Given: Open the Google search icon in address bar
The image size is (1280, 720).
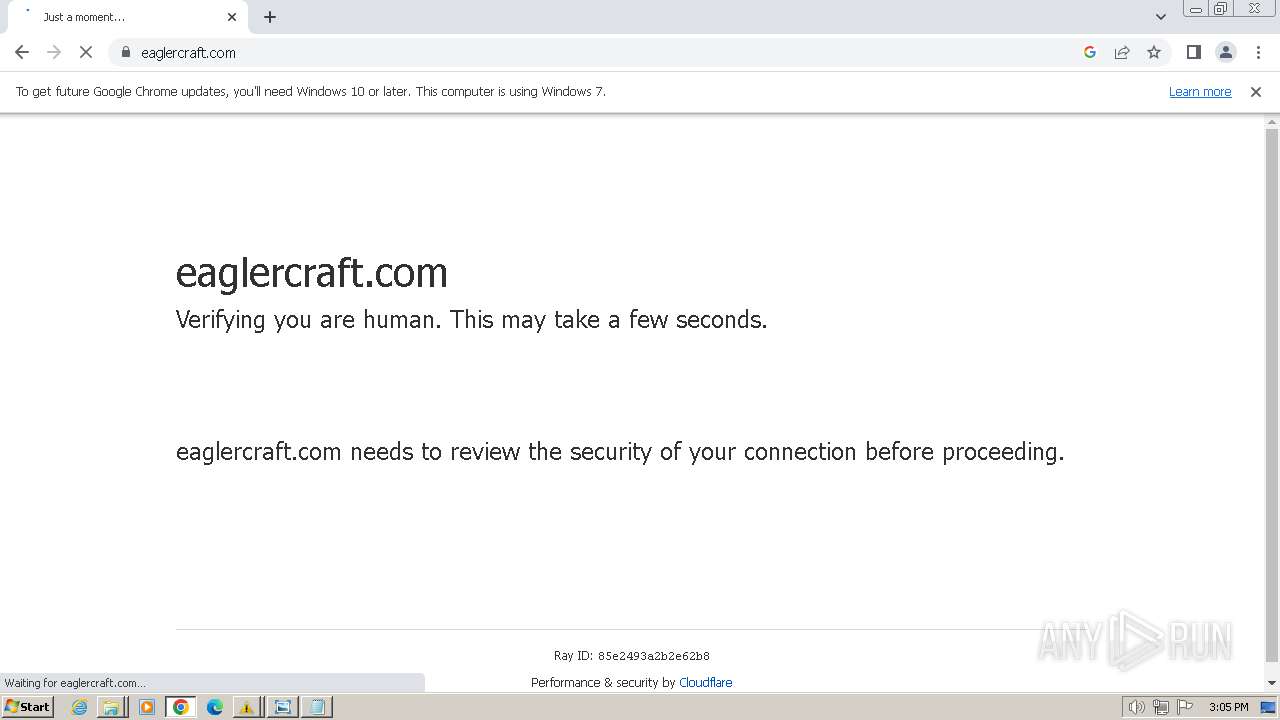Looking at the screenshot, I should pos(1090,52).
